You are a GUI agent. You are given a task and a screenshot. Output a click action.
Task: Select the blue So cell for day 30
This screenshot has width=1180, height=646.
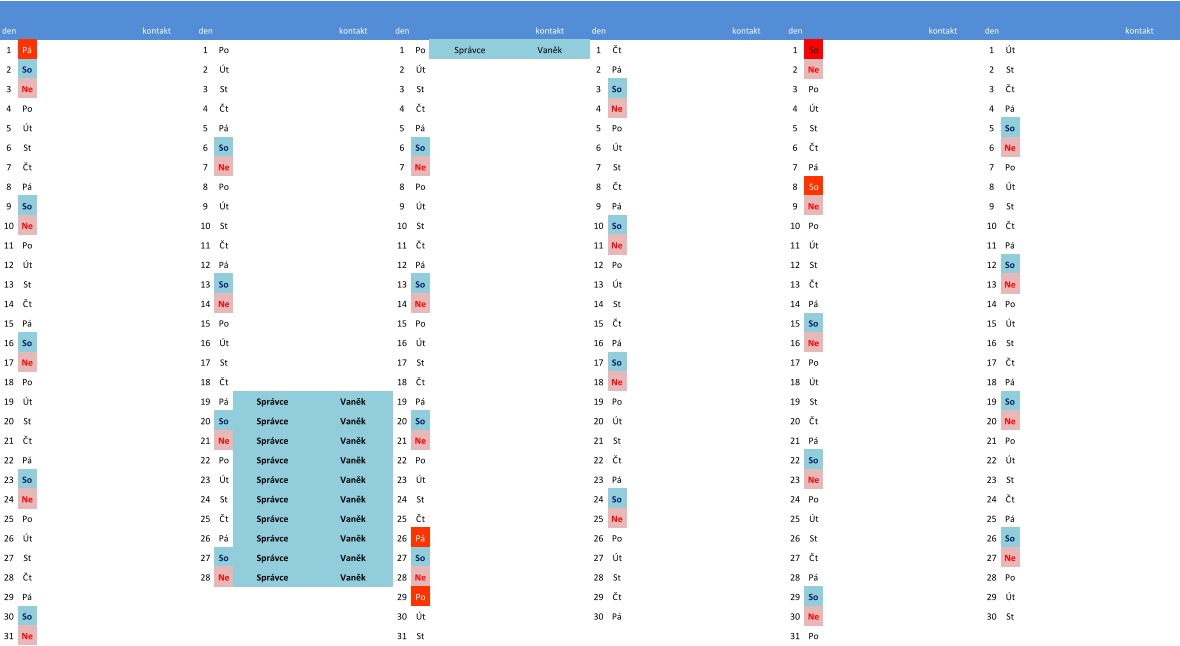(x=27, y=617)
